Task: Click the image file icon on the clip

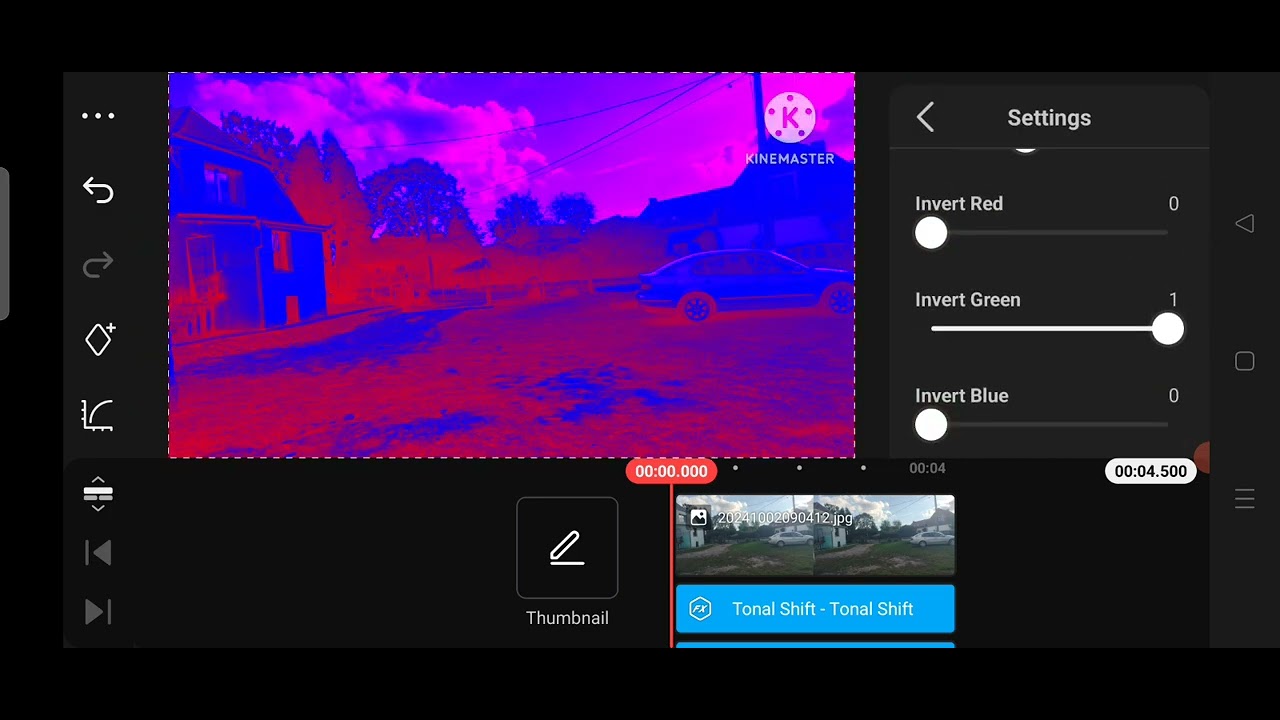Action: click(x=698, y=517)
